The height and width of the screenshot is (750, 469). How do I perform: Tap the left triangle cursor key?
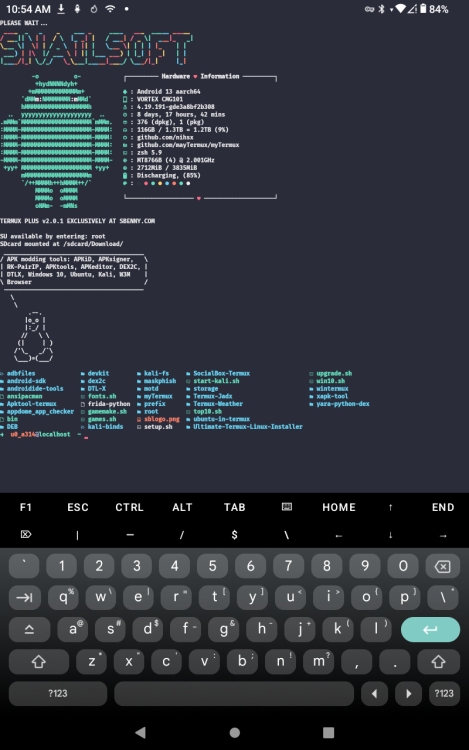(x=374, y=694)
